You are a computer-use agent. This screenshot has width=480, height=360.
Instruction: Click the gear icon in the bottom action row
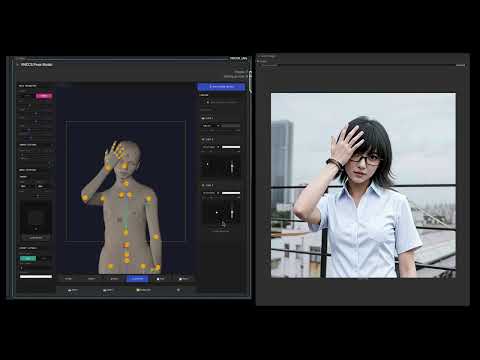click(x=178, y=290)
